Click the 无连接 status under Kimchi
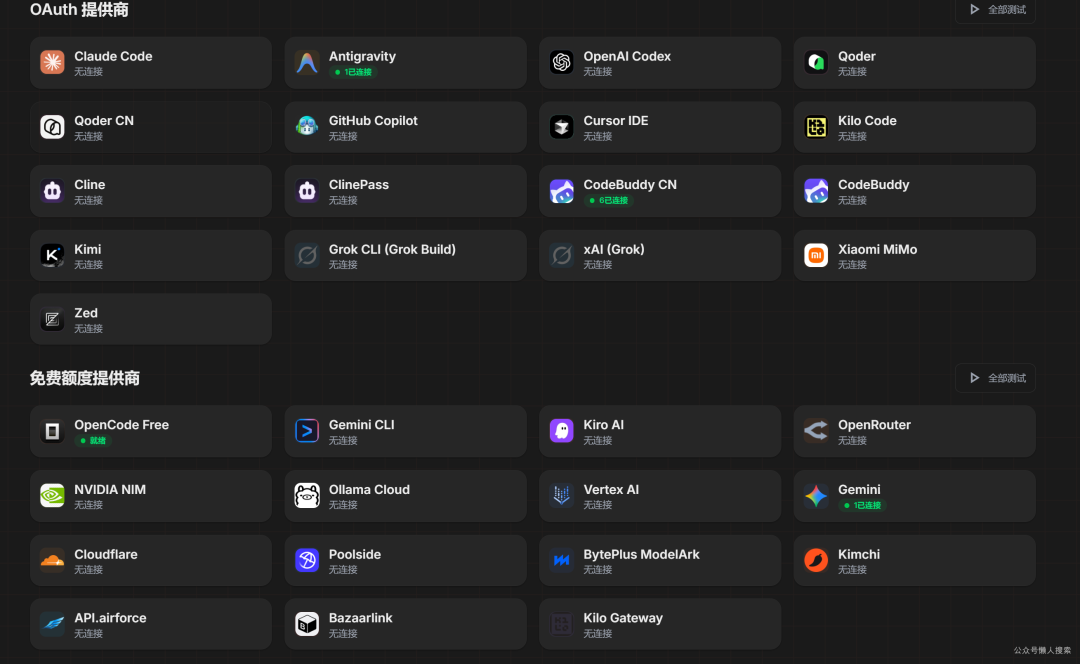This screenshot has width=1080, height=664. [x=852, y=570]
